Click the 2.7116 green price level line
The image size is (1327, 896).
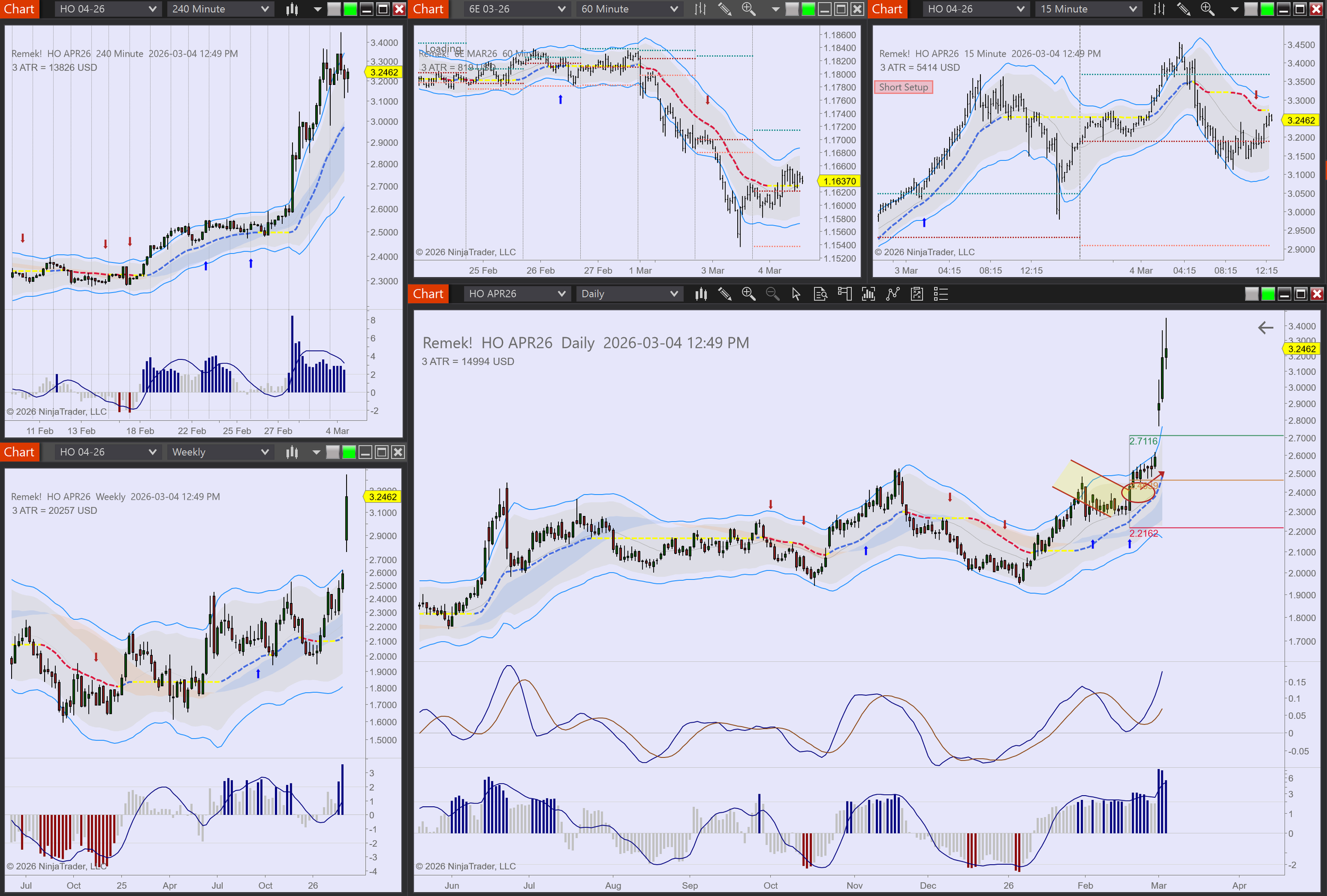pyautogui.click(x=1211, y=435)
